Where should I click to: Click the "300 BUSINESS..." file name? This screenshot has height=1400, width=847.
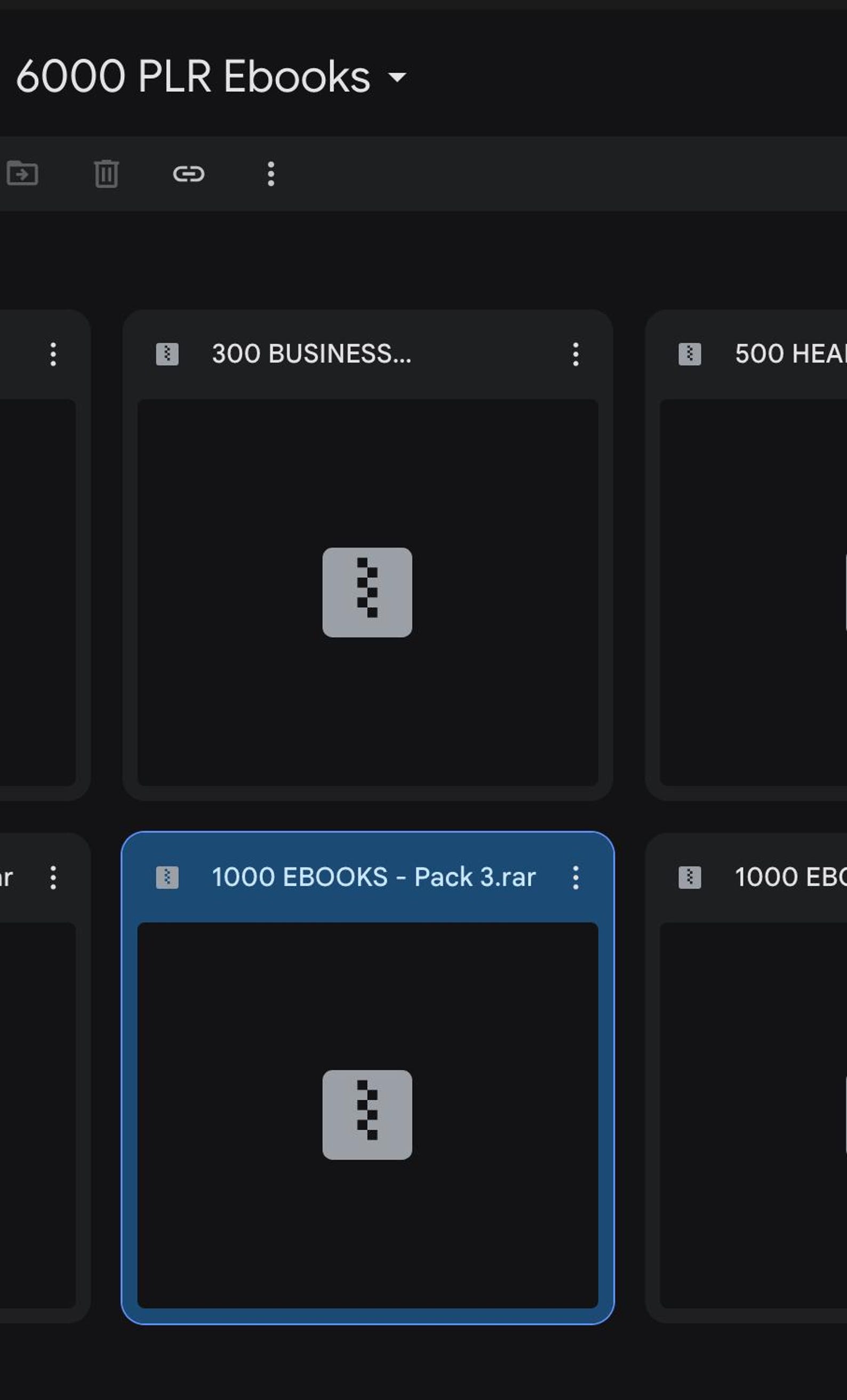pos(311,353)
